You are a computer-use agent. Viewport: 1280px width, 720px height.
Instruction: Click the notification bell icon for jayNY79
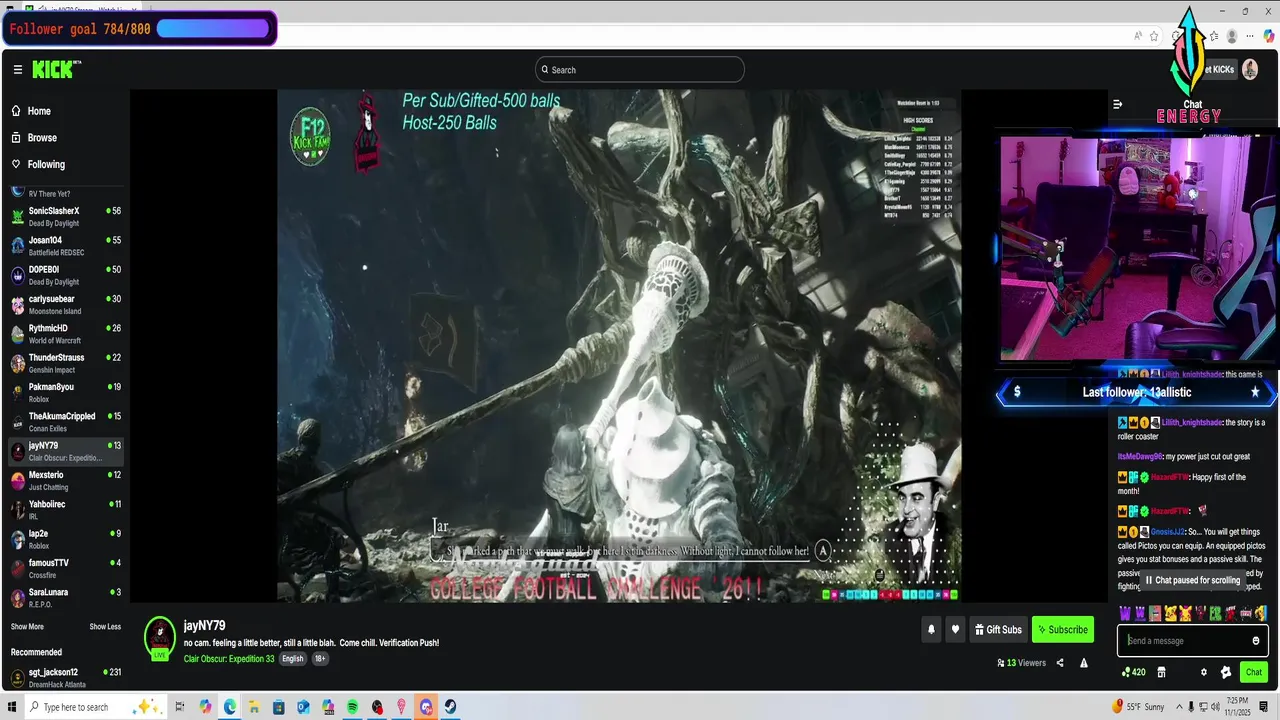931,630
